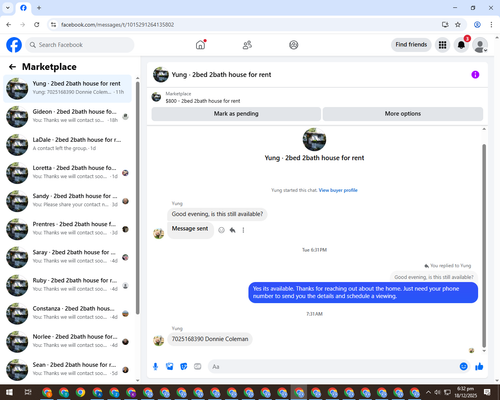Reply to the 'Message sent' bubble
This screenshot has height=400, width=500.
click(232, 230)
